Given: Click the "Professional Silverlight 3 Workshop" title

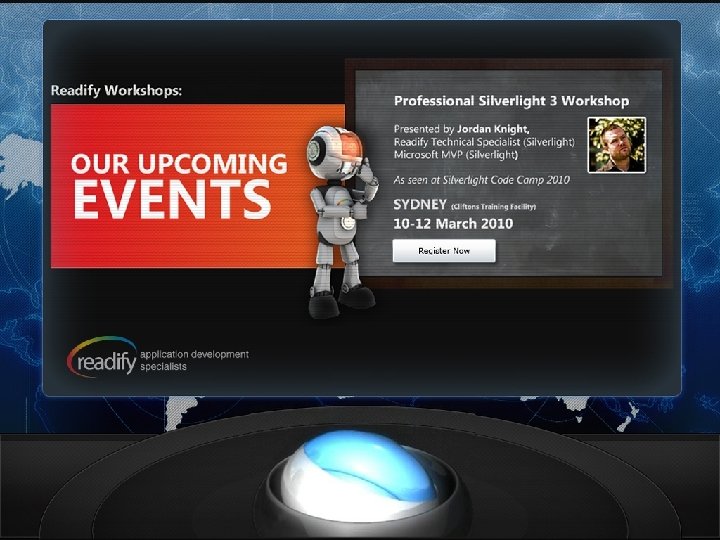Looking at the screenshot, I should (512, 101).
